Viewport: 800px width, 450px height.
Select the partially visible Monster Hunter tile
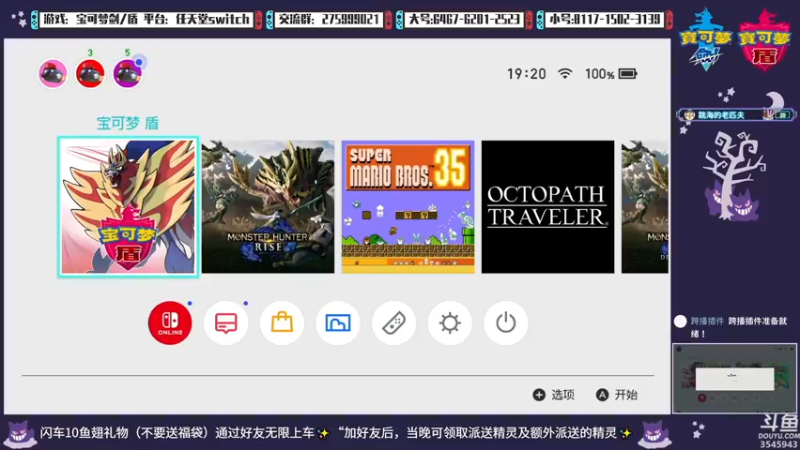point(645,207)
